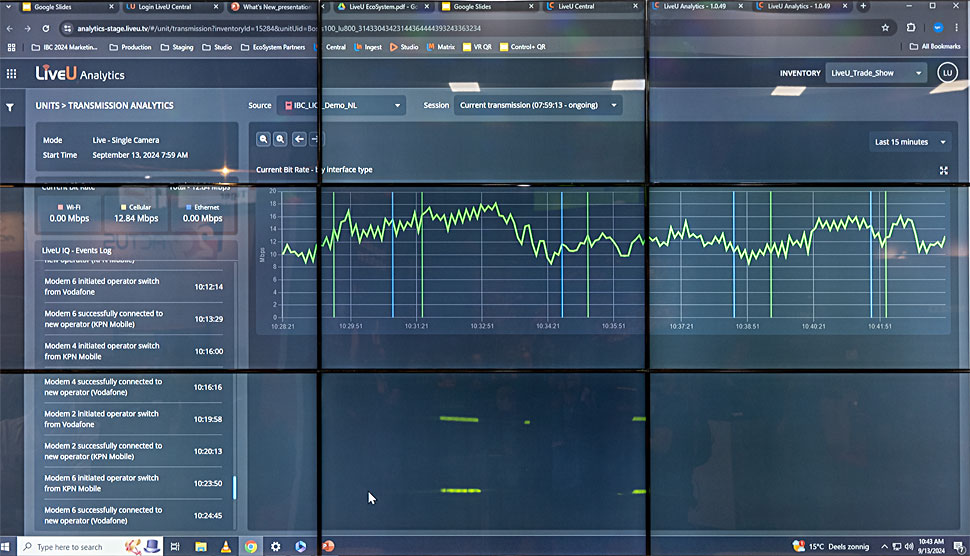Expand the tab search chevron in Chrome
The height and width of the screenshot is (556, 970).
[8, 7]
